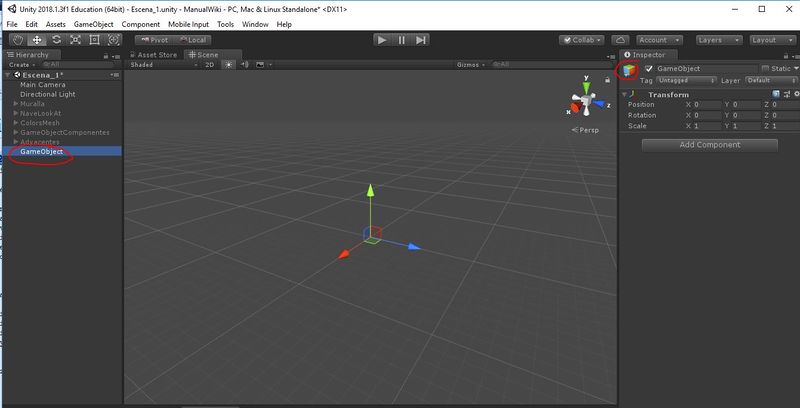The width and height of the screenshot is (800, 408).
Task: Click the Hierarchy search field
Action: point(78,65)
